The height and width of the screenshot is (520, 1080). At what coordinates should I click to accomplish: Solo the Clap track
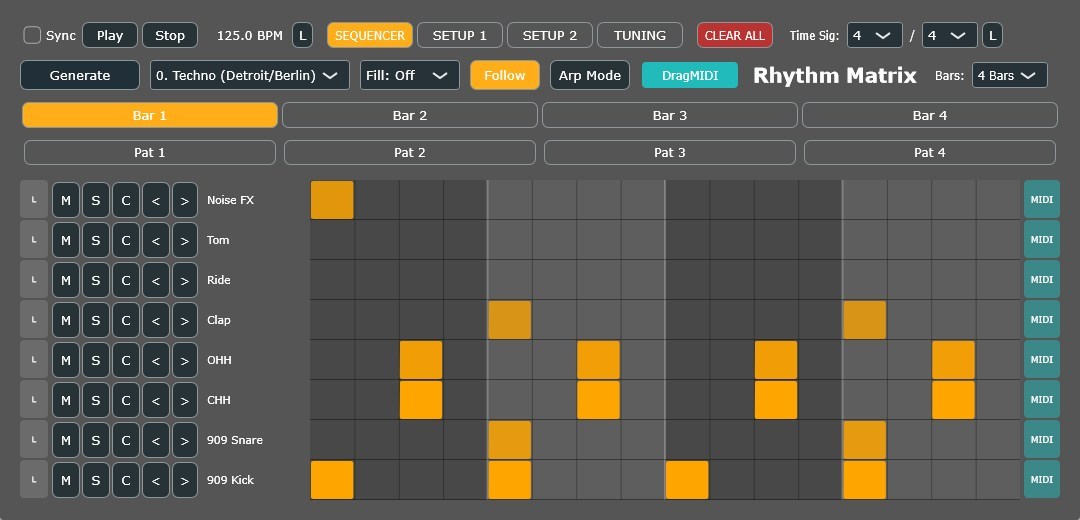pos(96,320)
